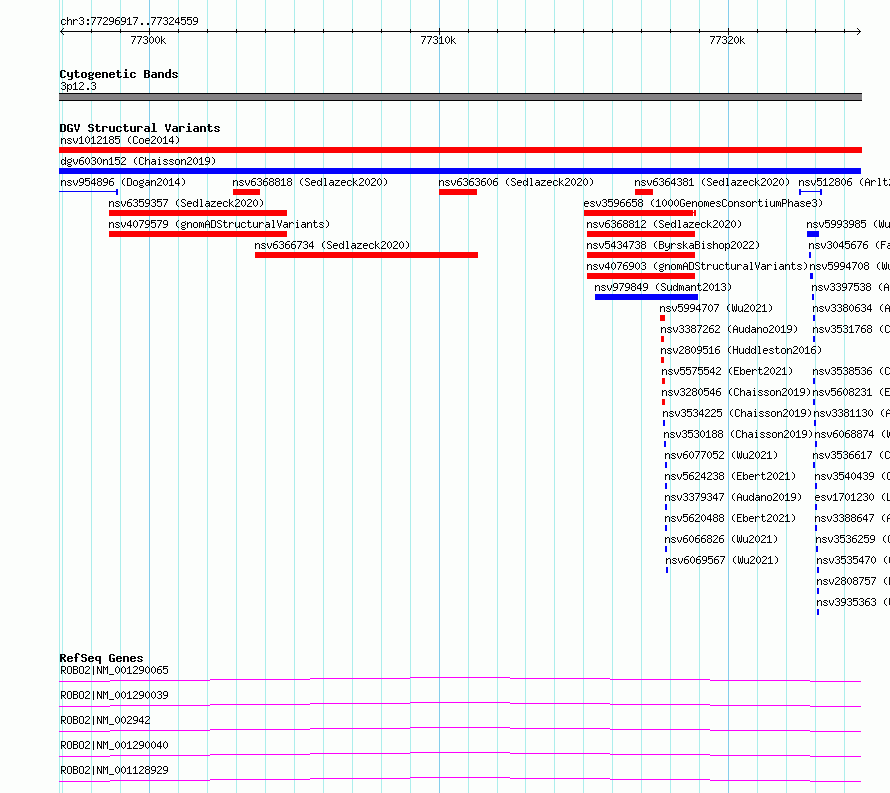This screenshot has height=793, width=890.
Task: Select ROBO2|NM_002942 transcript label
Action: tap(106, 720)
